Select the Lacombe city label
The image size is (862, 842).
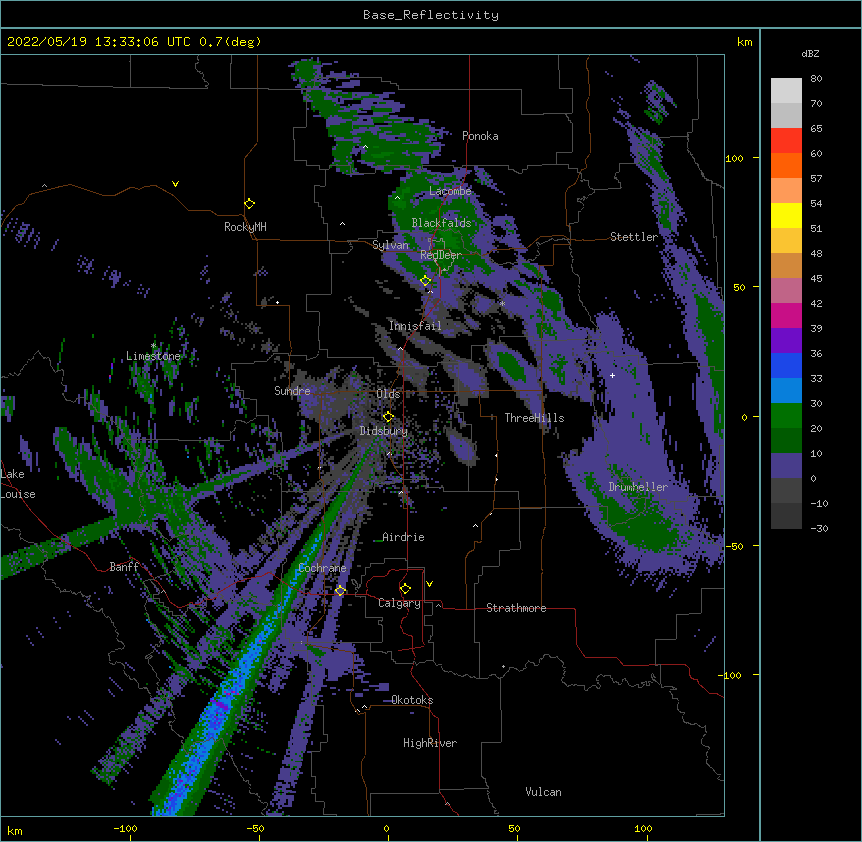[450, 191]
